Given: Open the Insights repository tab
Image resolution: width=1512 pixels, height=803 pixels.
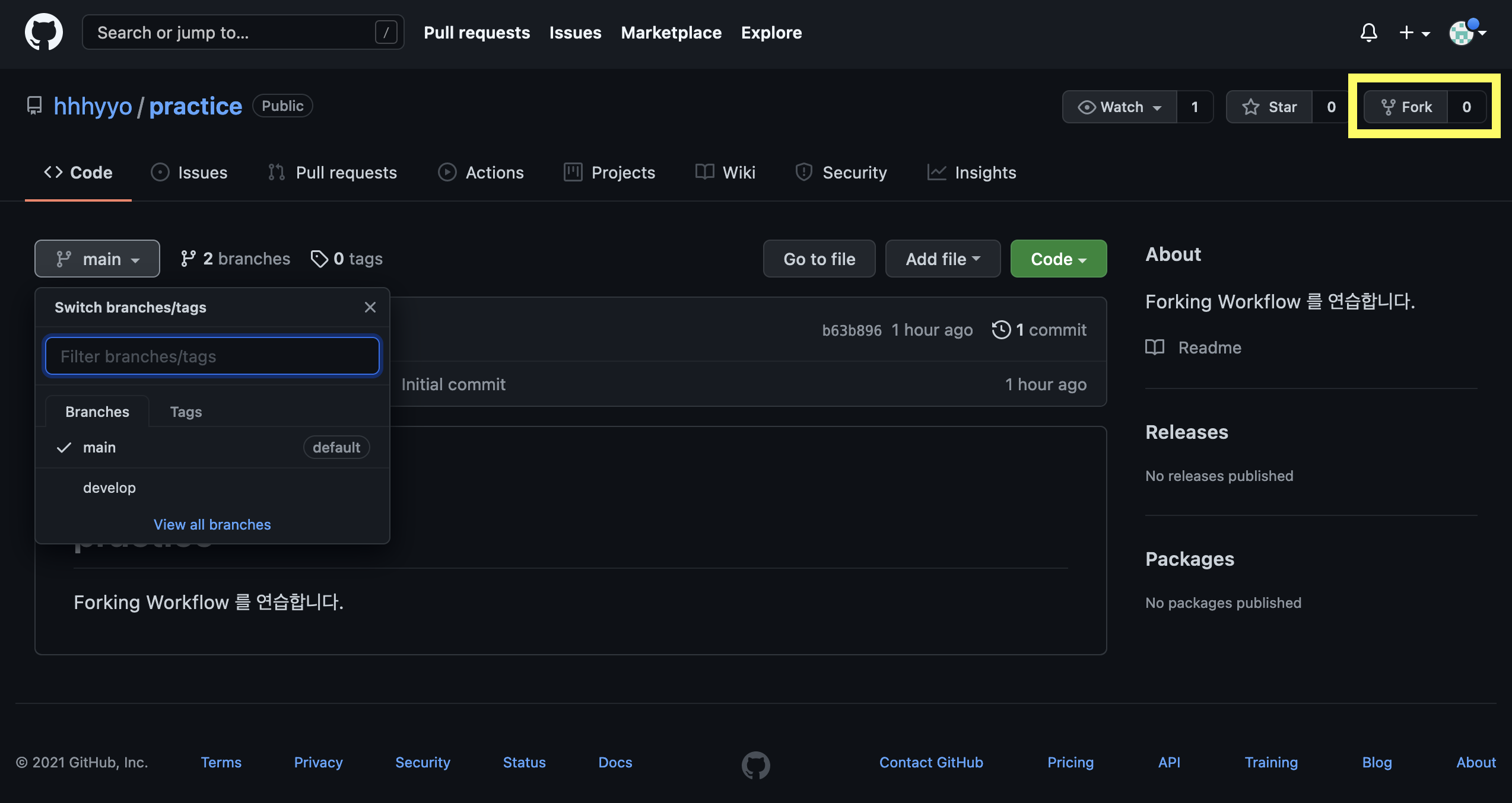Looking at the screenshot, I should 972,173.
